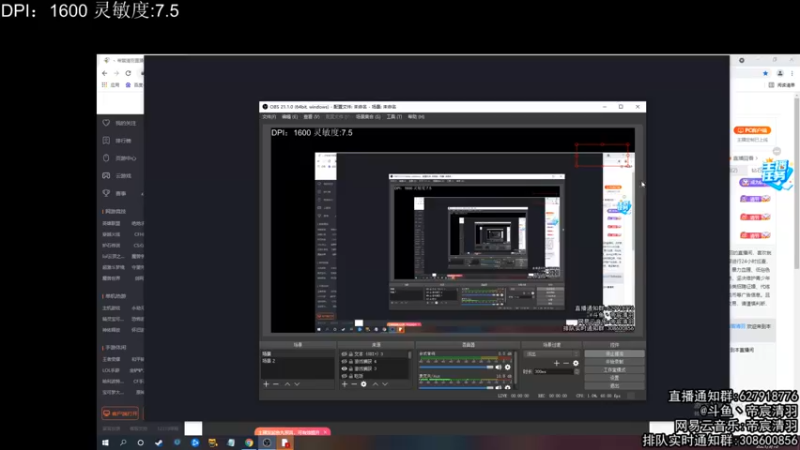Add a transition with scene transitions plus icon

[557, 363]
